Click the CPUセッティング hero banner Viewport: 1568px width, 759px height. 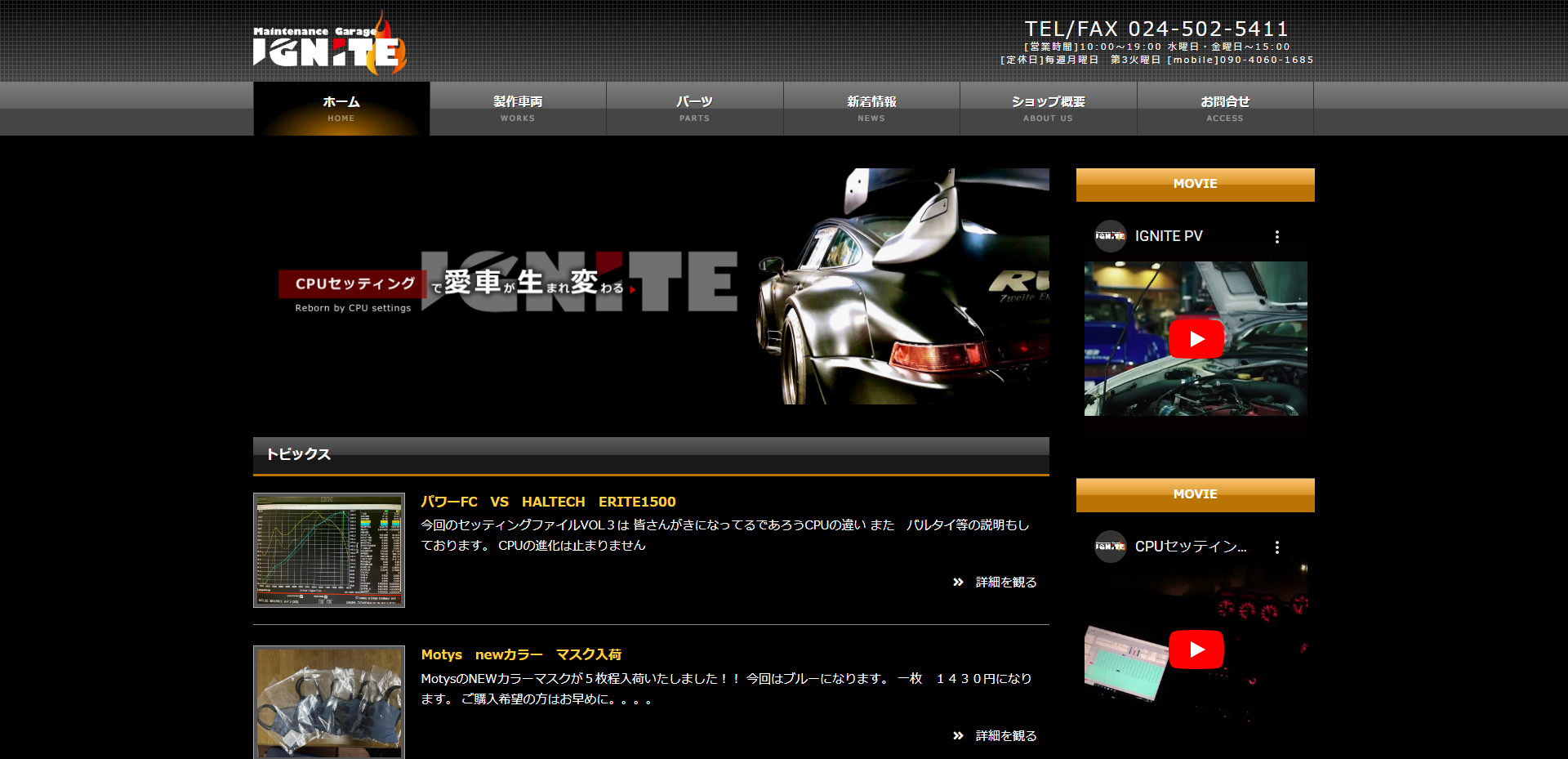[651, 286]
